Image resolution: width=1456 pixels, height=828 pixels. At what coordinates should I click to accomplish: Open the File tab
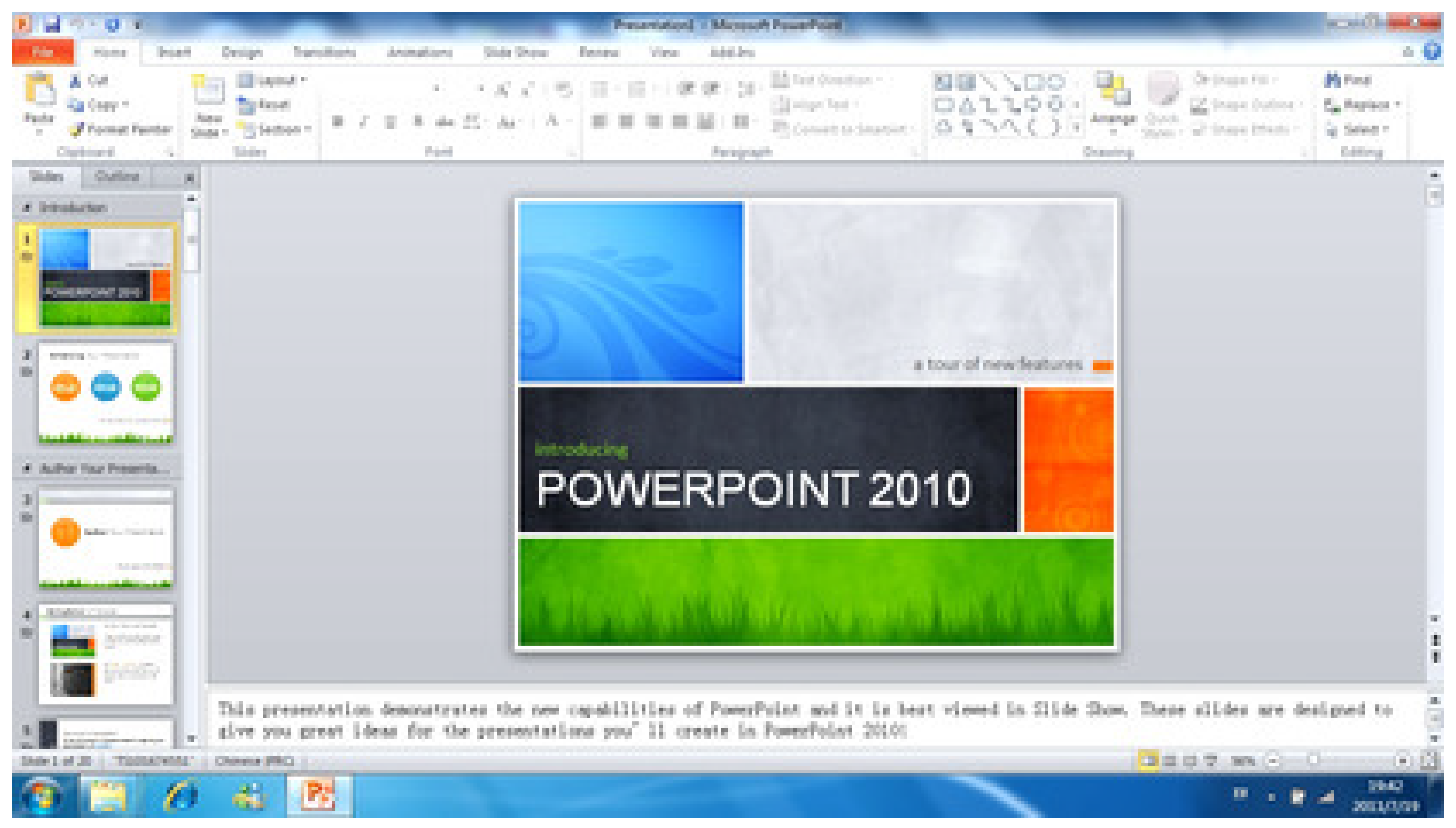point(42,52)
